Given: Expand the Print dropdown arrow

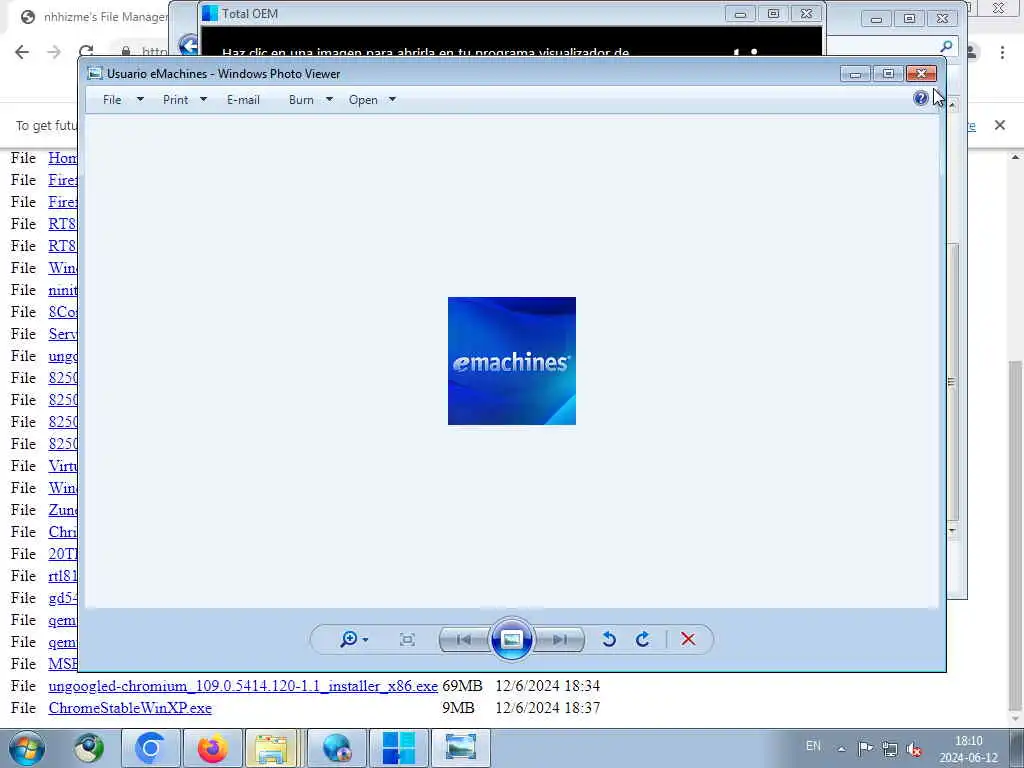Looking at the screenshot, I should [203, 100].
